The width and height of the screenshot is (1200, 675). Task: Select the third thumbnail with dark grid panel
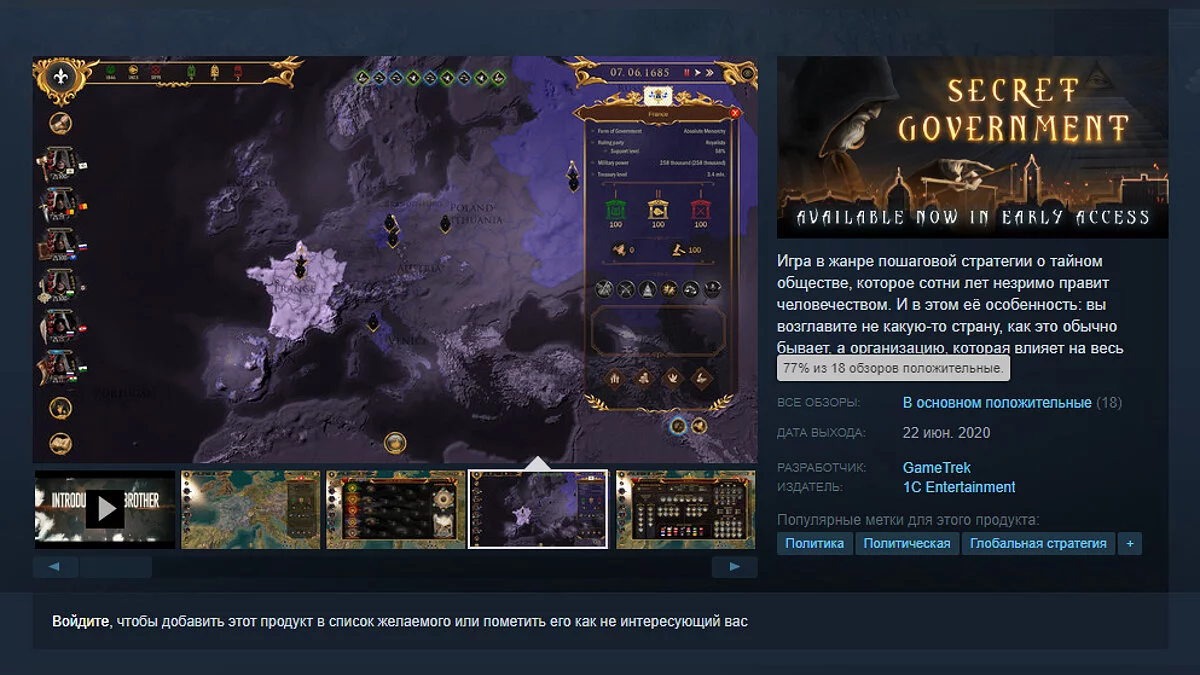pyautogui.click(x=396, y=509)
